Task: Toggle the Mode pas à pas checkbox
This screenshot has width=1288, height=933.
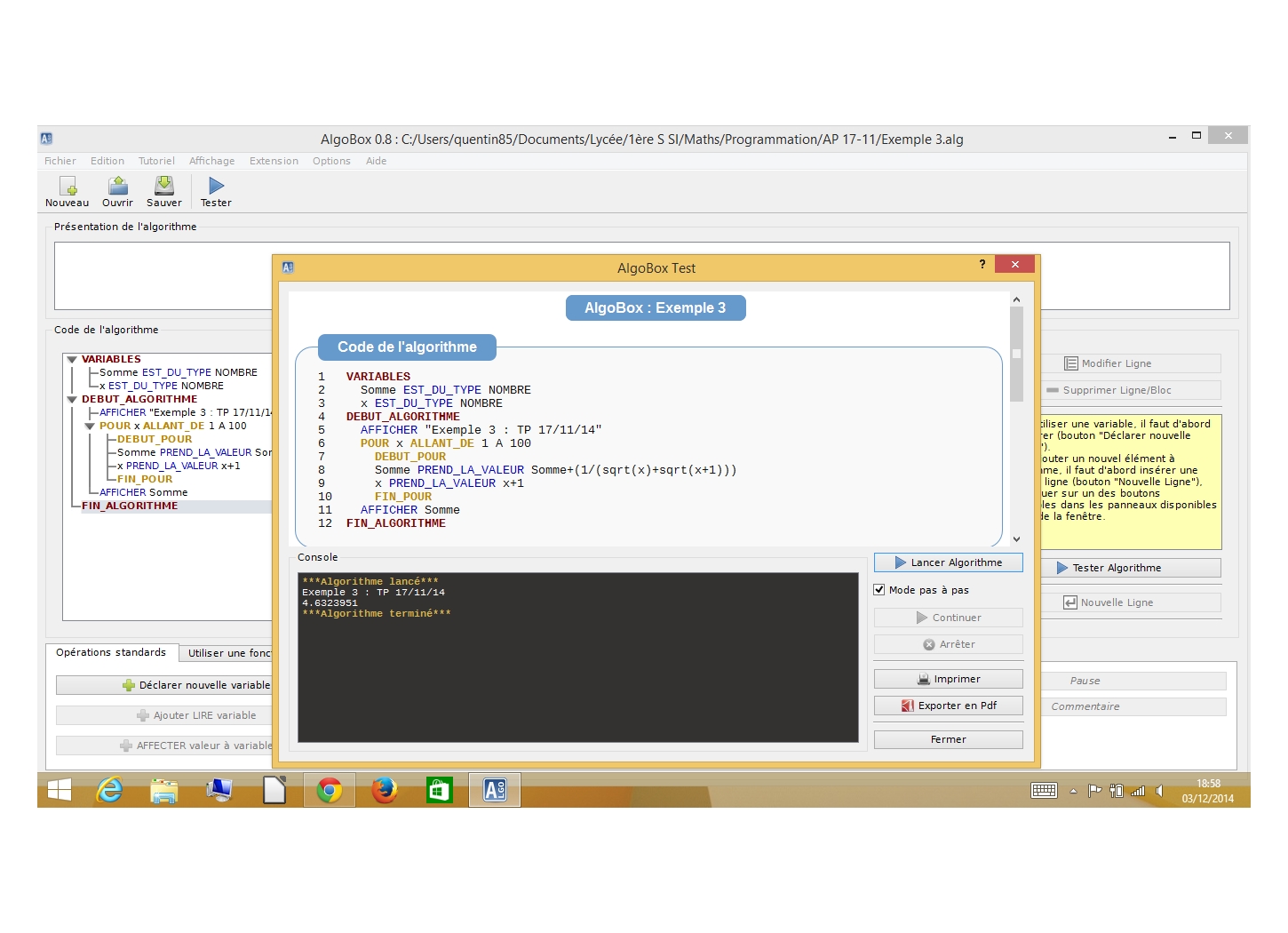Action: coord(879,590)
